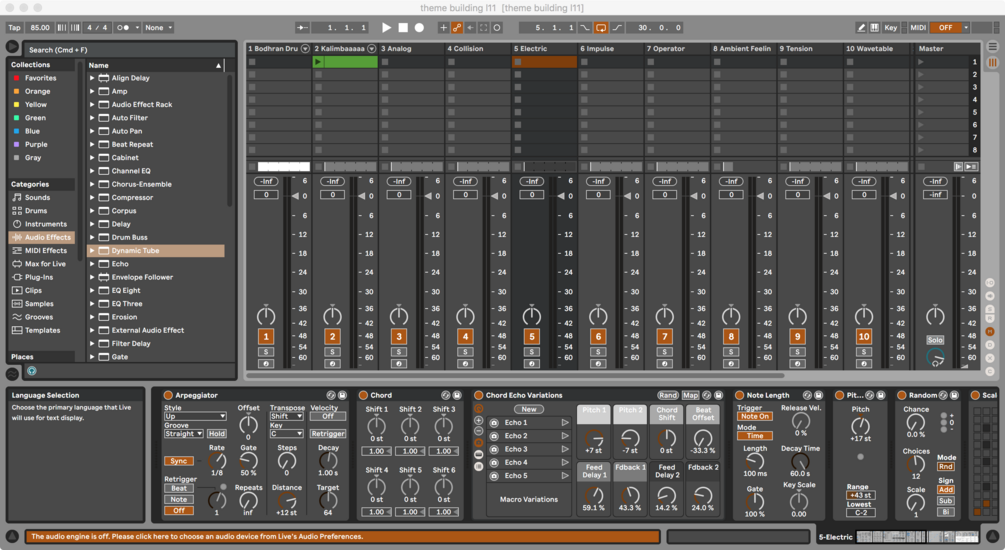
Task: Click the Sounds category icon
Action: tap(17, 197)
